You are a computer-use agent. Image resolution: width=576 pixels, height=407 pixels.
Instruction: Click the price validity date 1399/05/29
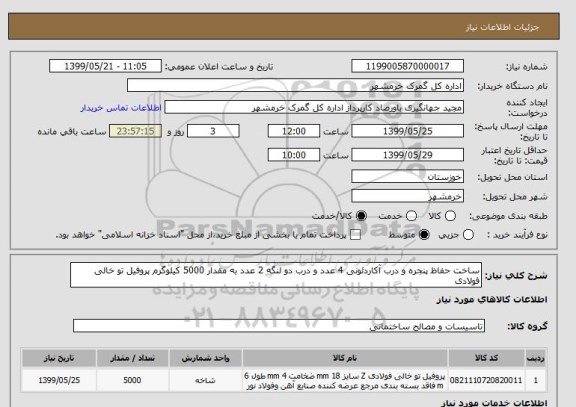click(407, 155)
